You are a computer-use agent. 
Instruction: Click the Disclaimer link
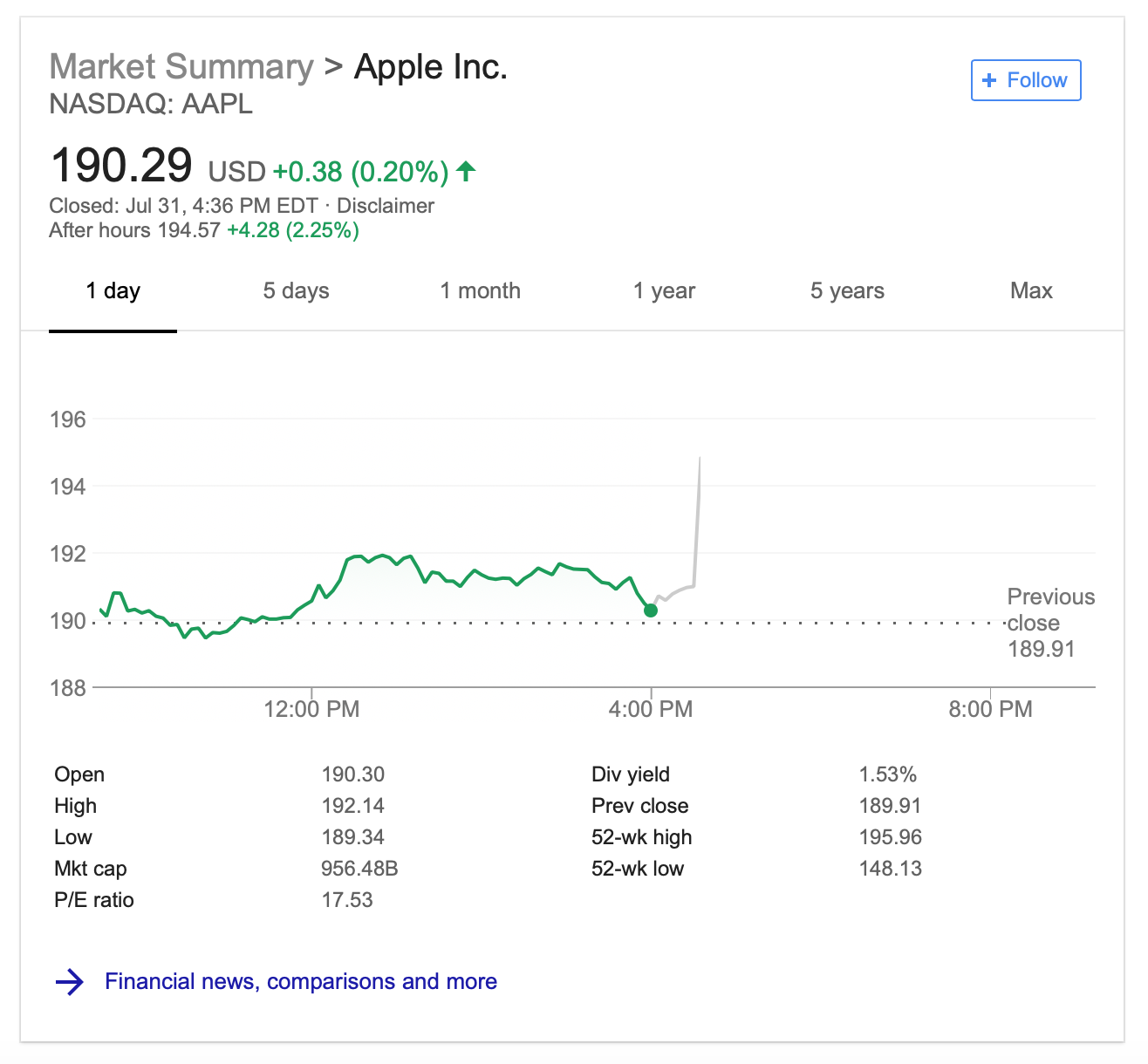(x=386, y=206)
